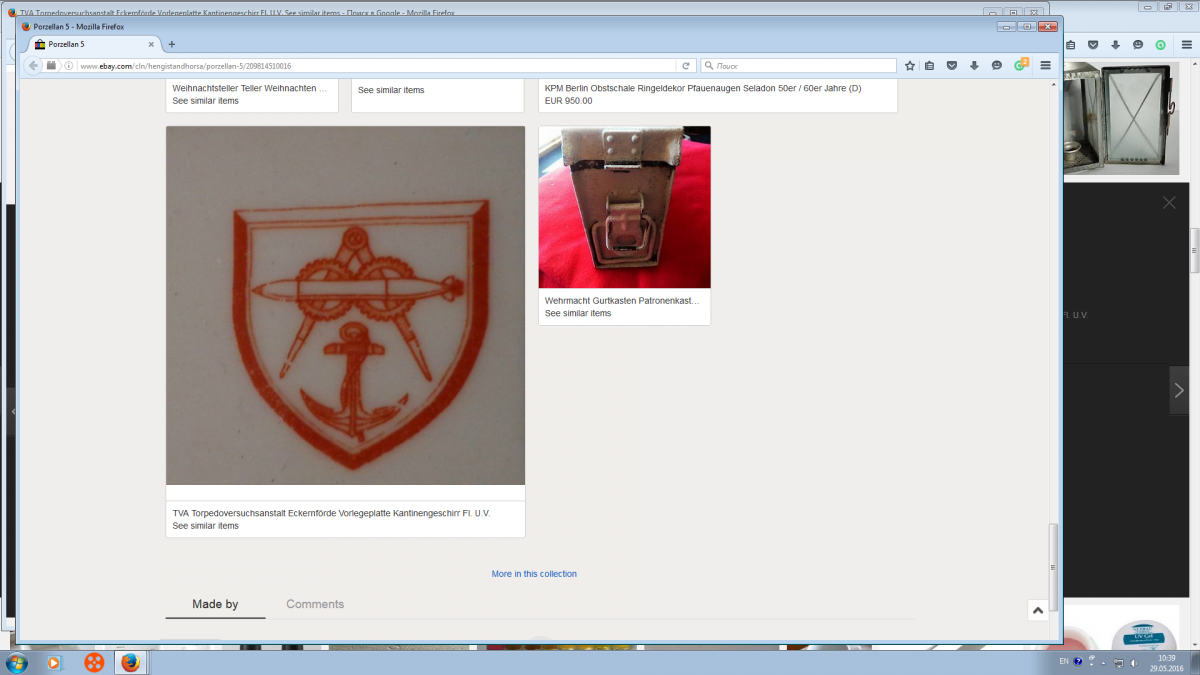The image size is (1200, 675).
Task: Click the scrollbar up arrow of front window
Action: click(1052, 86)
